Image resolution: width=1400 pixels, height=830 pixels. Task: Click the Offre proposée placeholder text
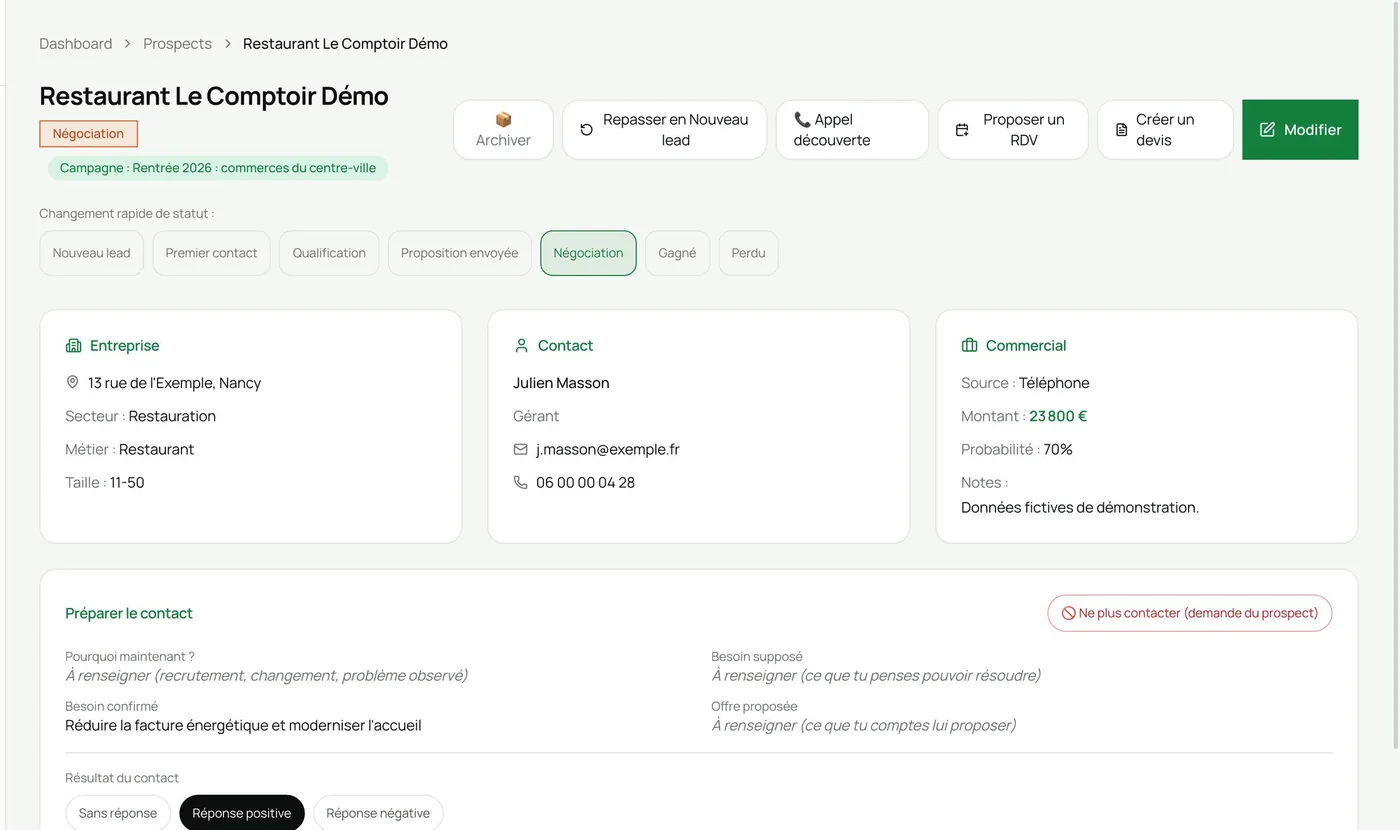tap(864, 725)
